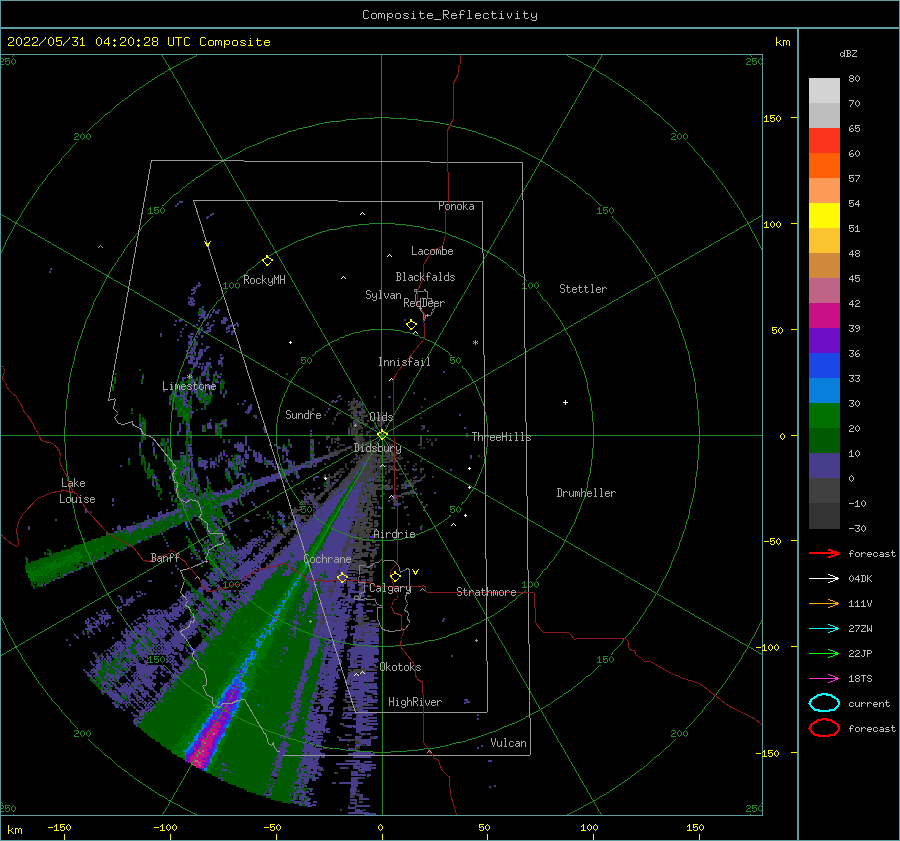Click the Vulcan city label
This screenshot has height=841, width=900.
pos(508,743)
